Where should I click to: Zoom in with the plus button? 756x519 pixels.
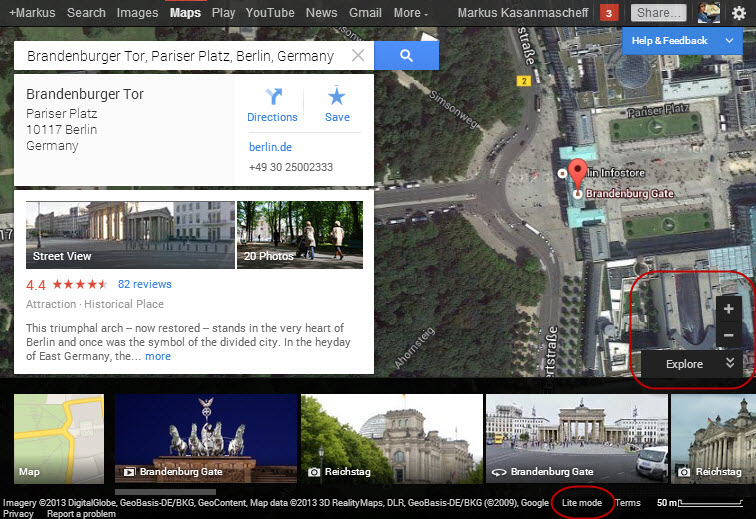click(x=728, y=309)
